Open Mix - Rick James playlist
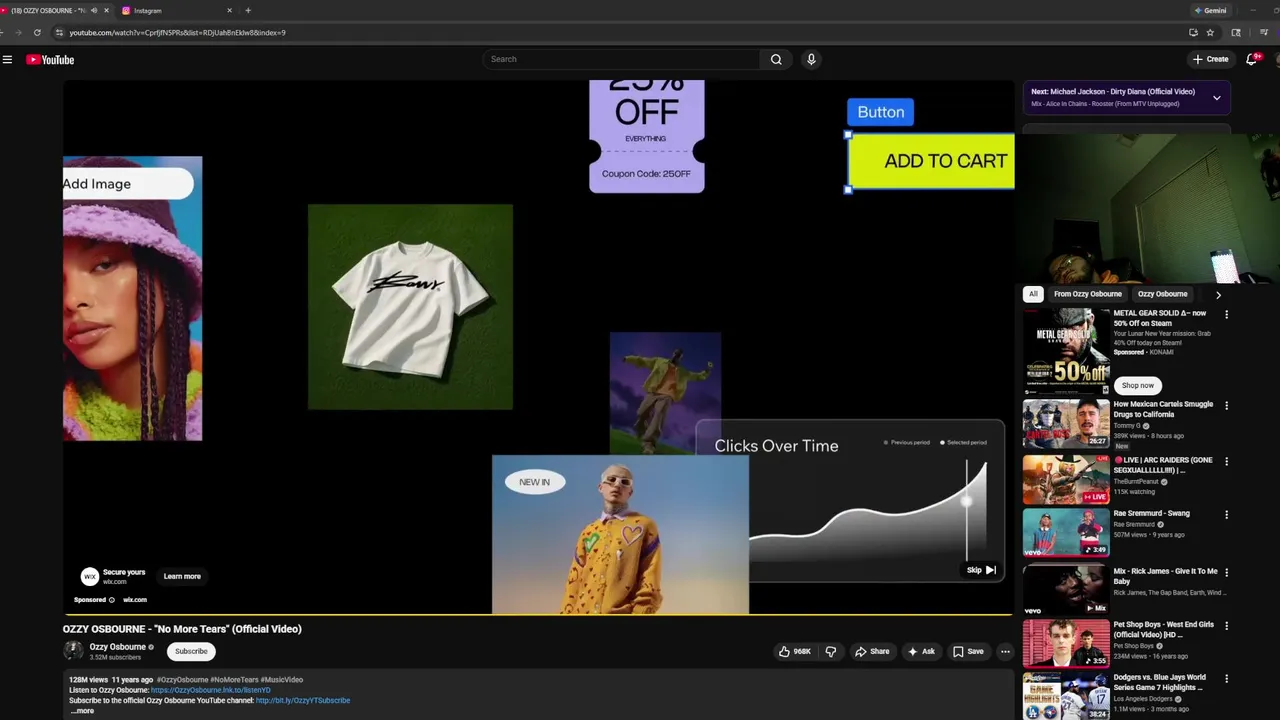The width and height of the screenshot is (1280, 720). click(1066, 590)
